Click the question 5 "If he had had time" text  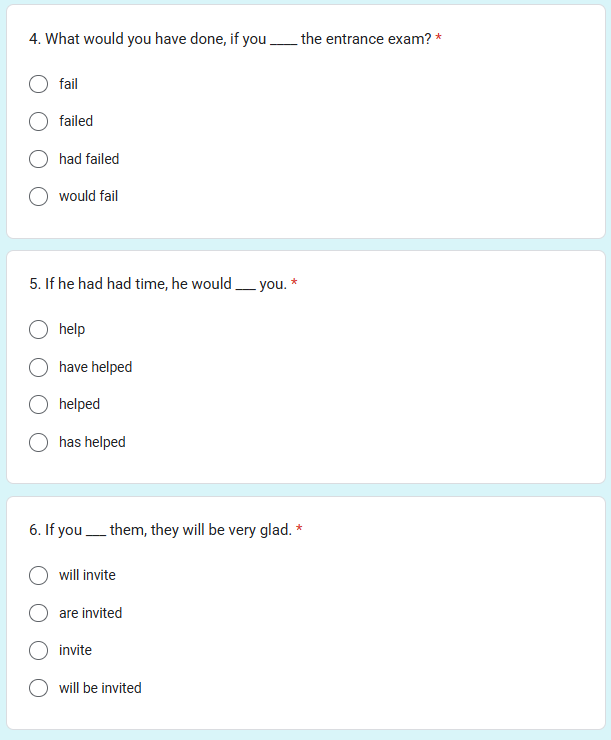98,284
